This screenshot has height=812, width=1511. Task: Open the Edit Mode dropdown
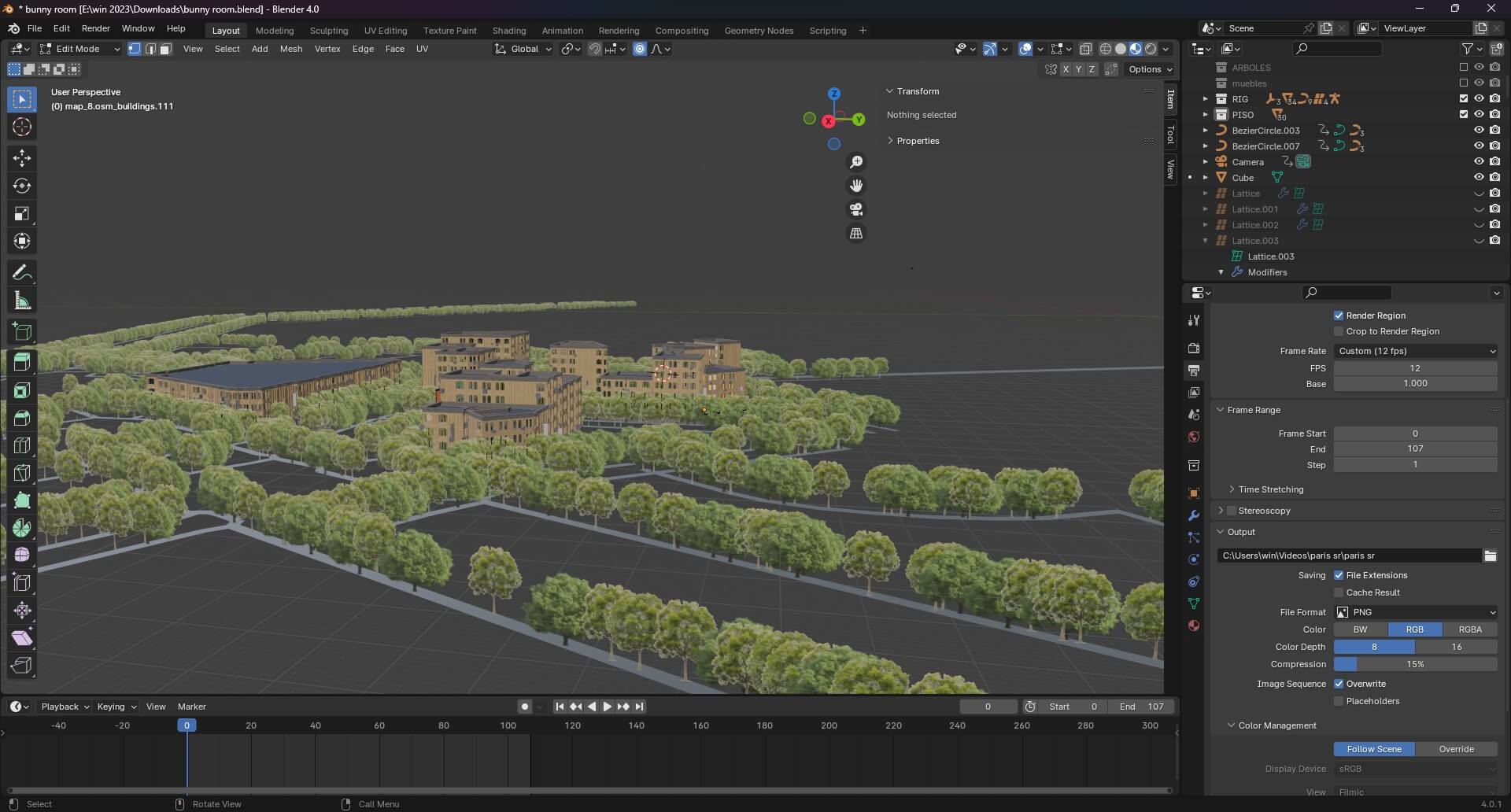point(80,49)
